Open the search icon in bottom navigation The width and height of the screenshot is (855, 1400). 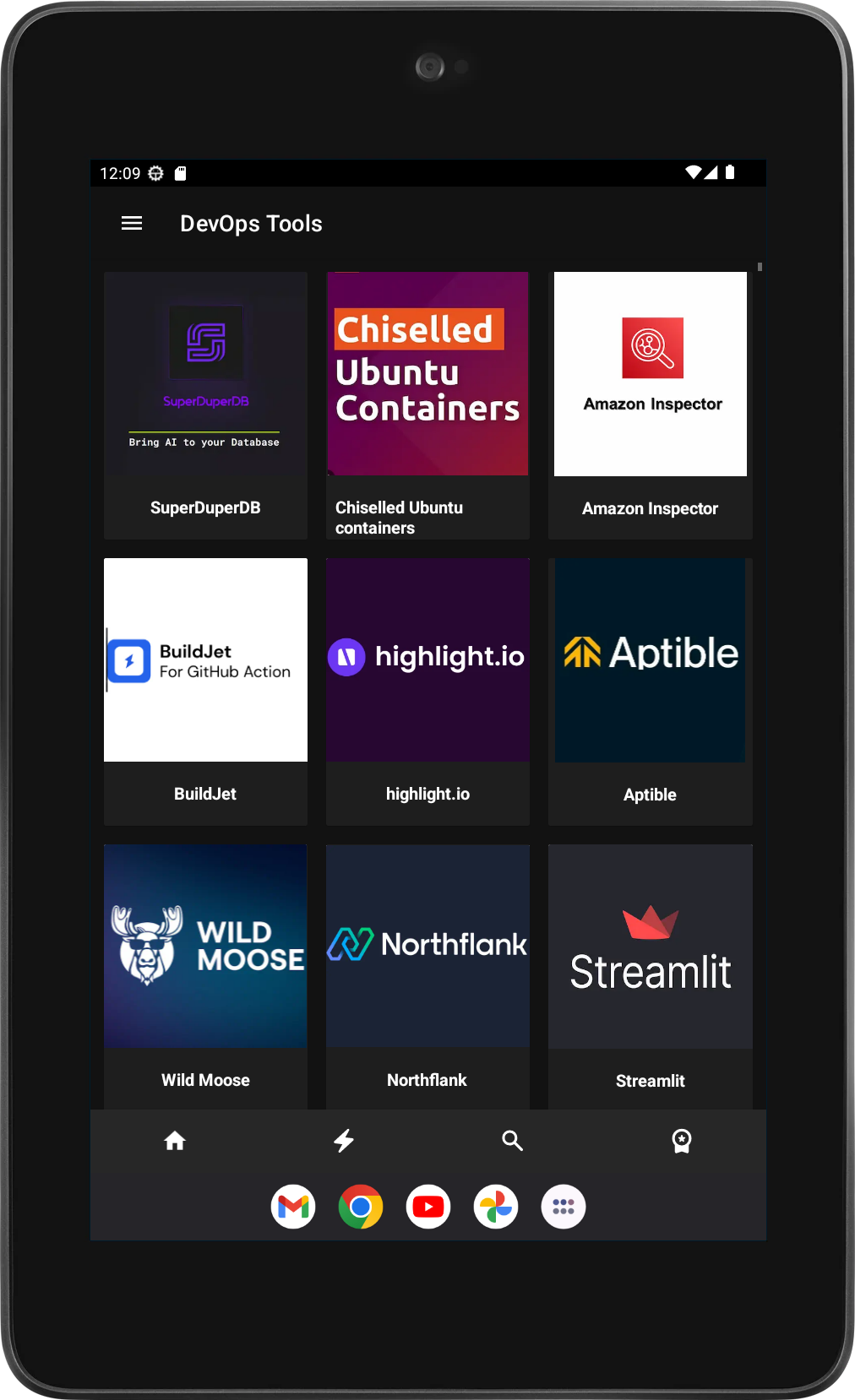point(513,1141)
